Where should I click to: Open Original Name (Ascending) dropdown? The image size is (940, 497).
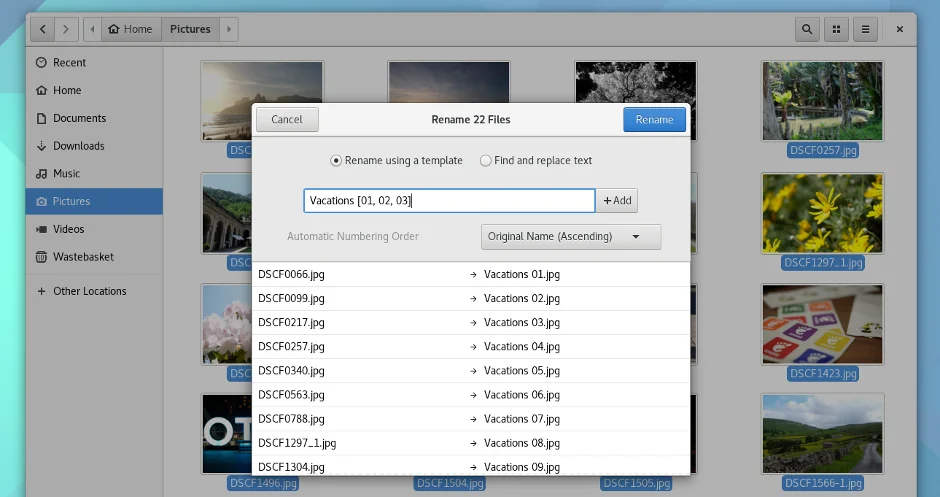[x=570, y=237]
